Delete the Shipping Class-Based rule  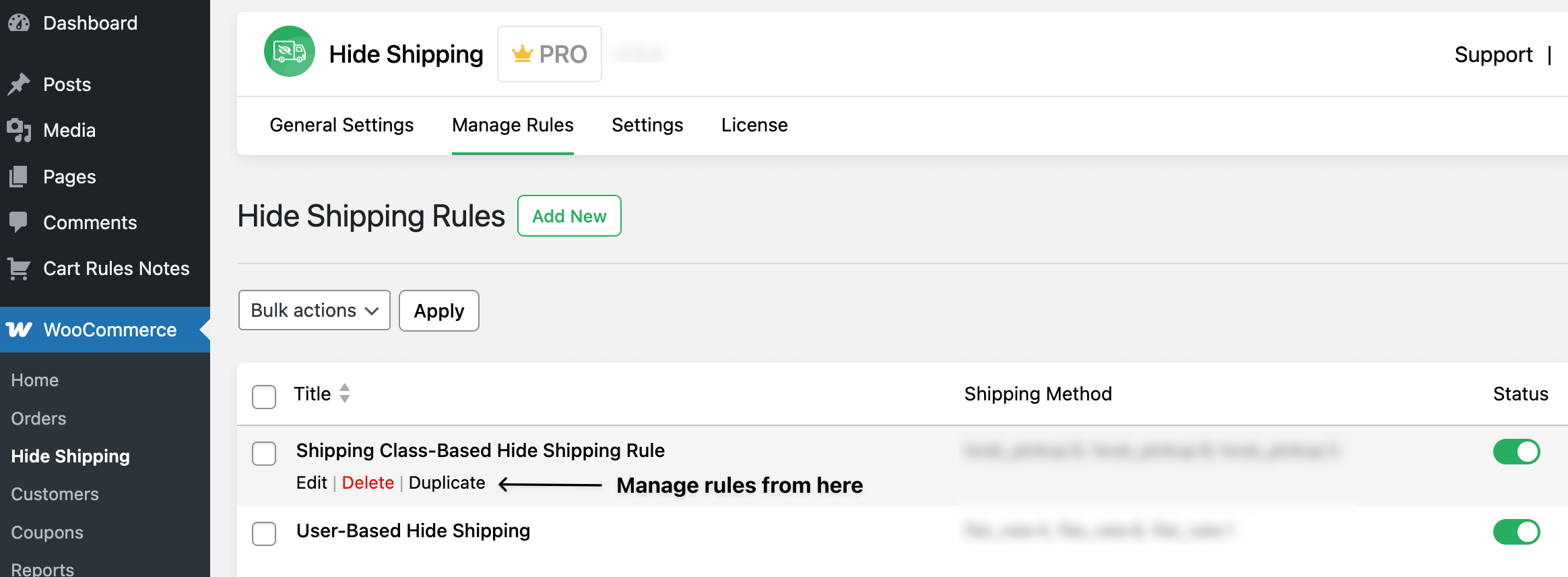pyautogui.click(x=368, y=483)
